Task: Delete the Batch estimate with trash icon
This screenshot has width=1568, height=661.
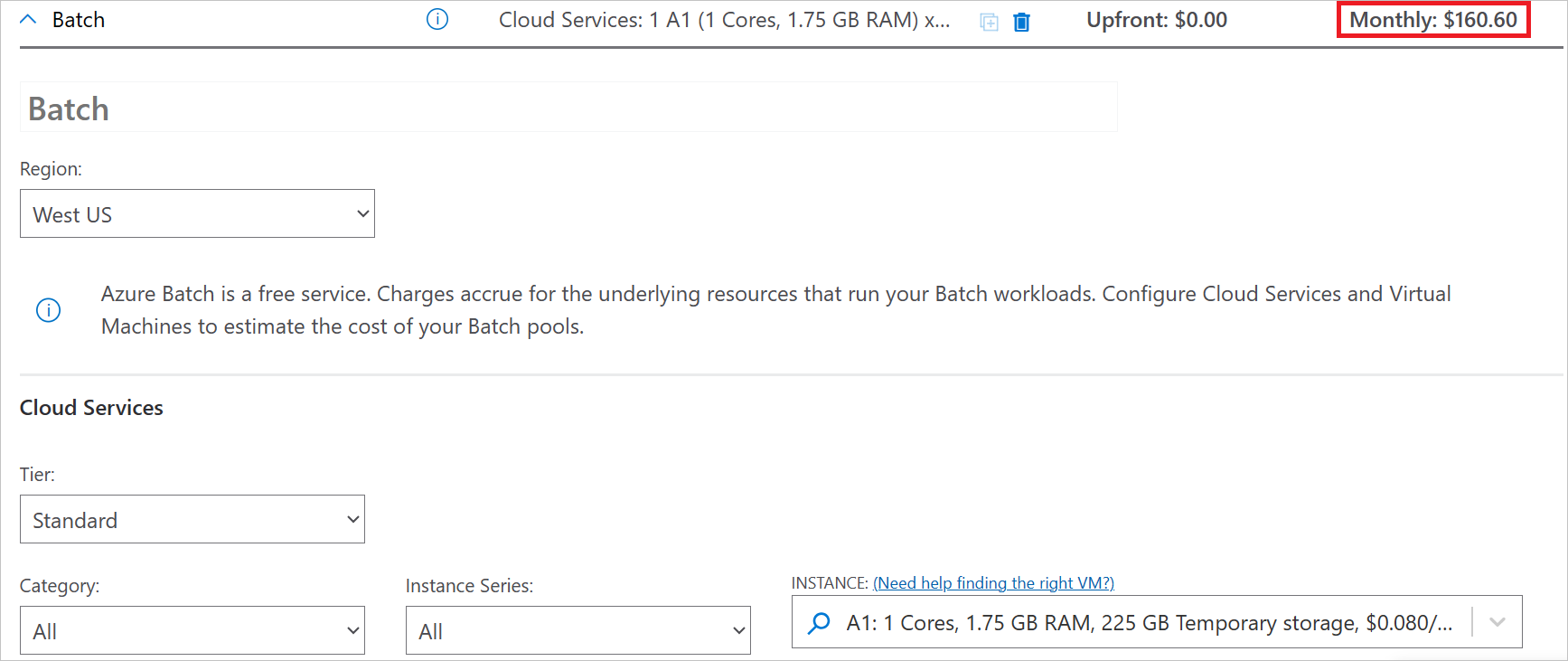Action: pos(1022,22)
